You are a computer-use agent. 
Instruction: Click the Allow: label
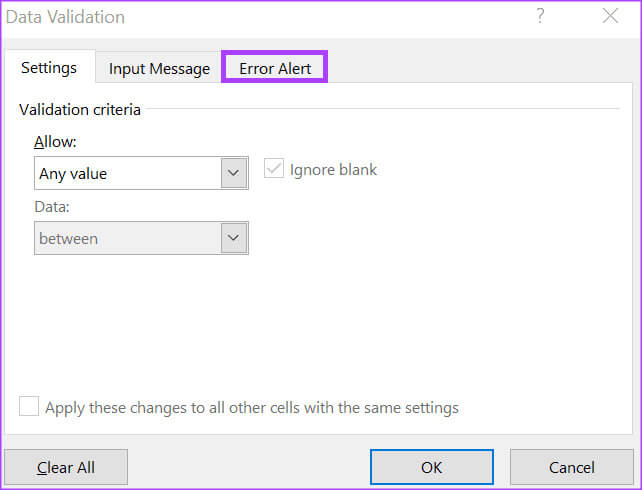[x=55, y=142]
